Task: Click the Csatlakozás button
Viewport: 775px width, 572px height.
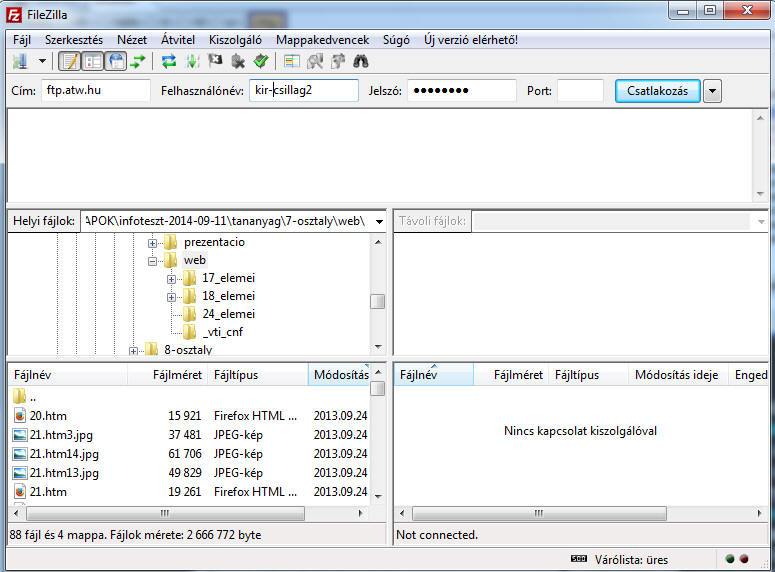Action: [x=657, y=91]
